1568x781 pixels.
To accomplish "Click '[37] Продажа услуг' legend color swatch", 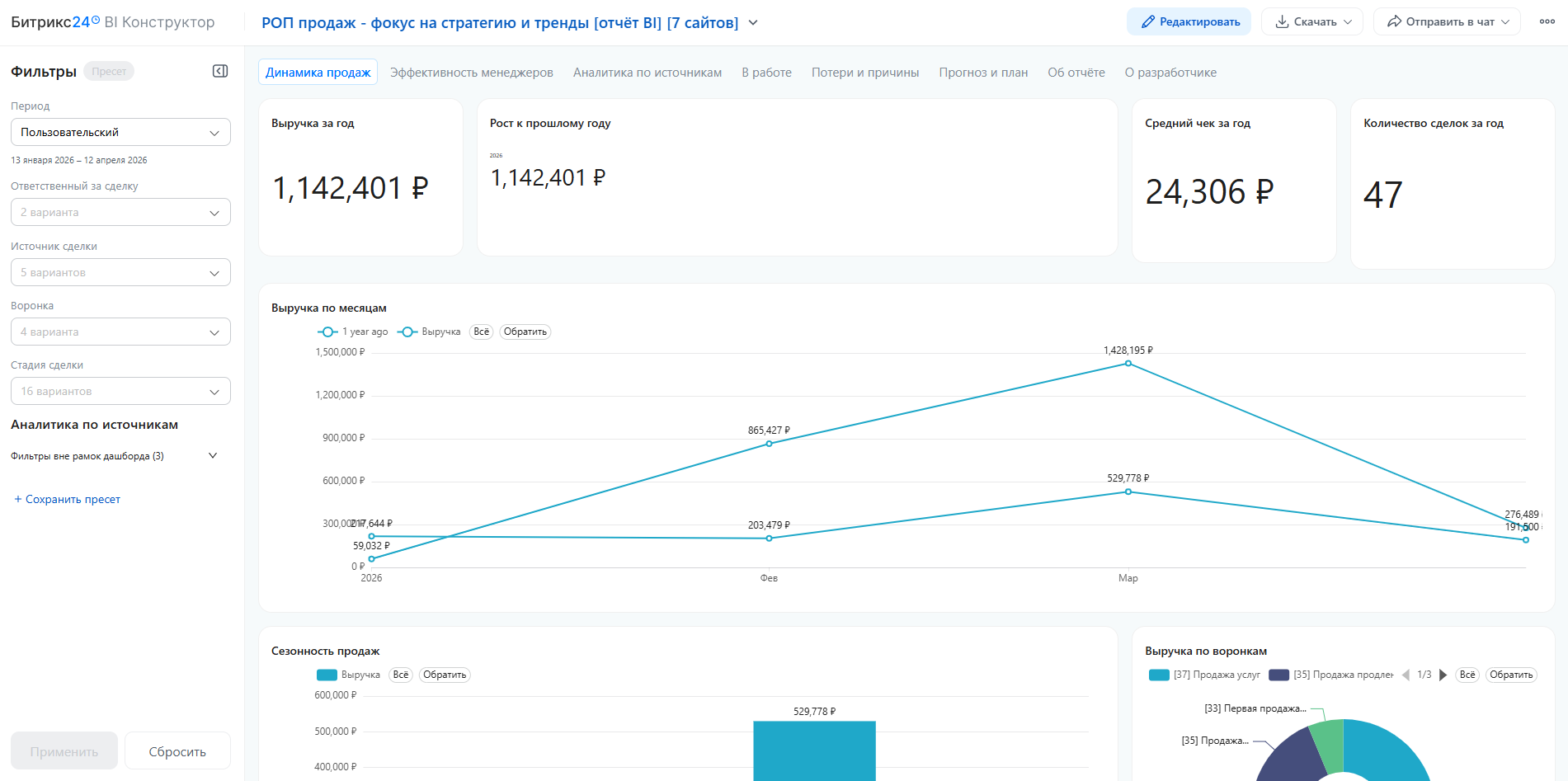I will pos(1159,675).
